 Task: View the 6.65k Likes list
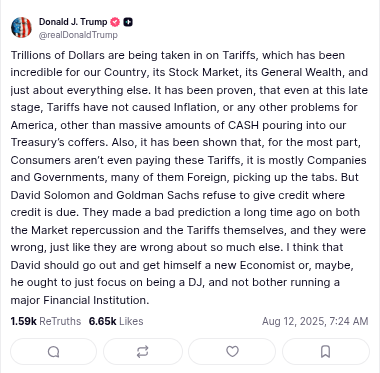pyautogui.click(x=116, y=321)
